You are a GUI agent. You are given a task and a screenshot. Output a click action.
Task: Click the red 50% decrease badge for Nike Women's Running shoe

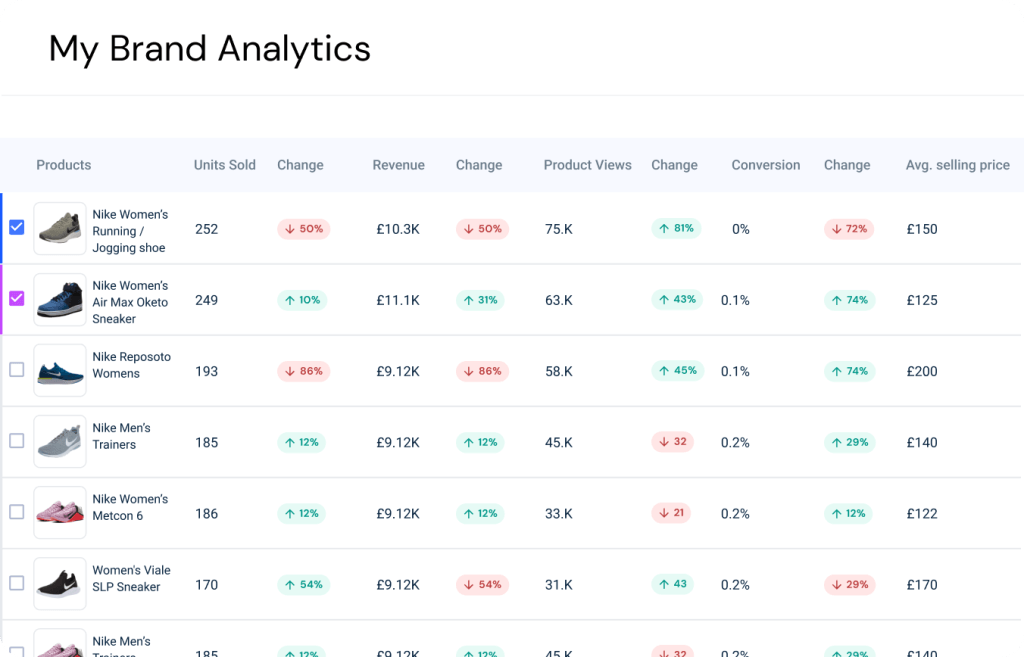[302, 228]
